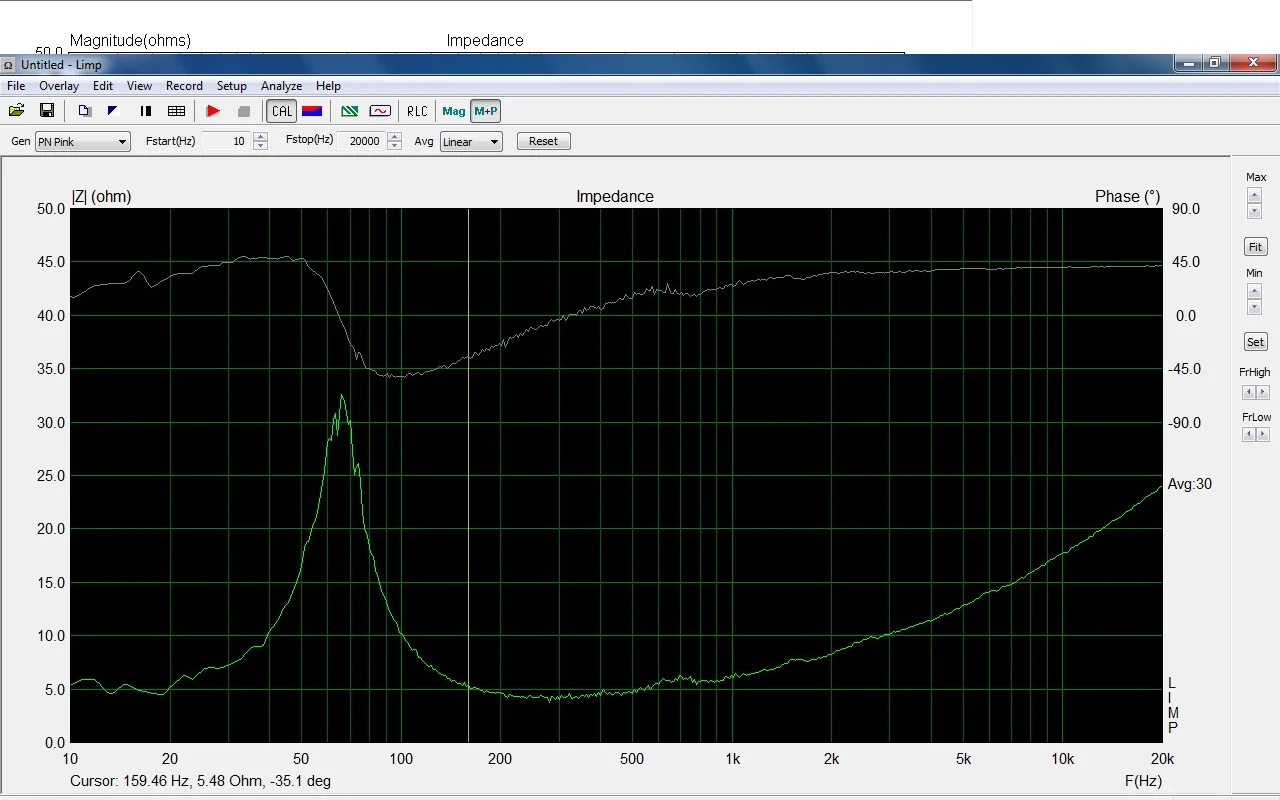The height and width of the screenshot is (800, 1280).
Task: Click the Fstop frequency input field
Action: (360, 142)
